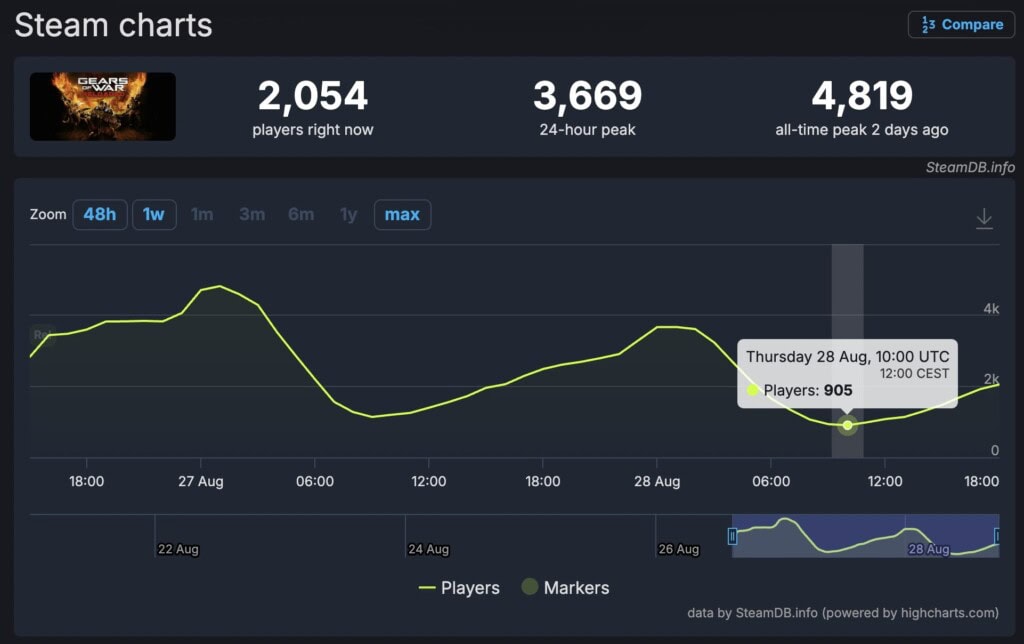This screenshot has width=1024, height=644.
Task: Toggle the Markers series in legend
Action: coord(566,588)
